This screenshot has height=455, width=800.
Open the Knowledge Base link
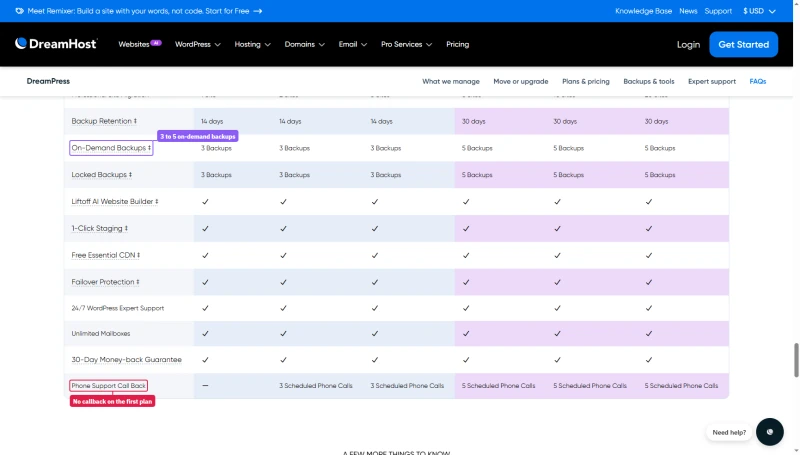[x=643, y=11]
